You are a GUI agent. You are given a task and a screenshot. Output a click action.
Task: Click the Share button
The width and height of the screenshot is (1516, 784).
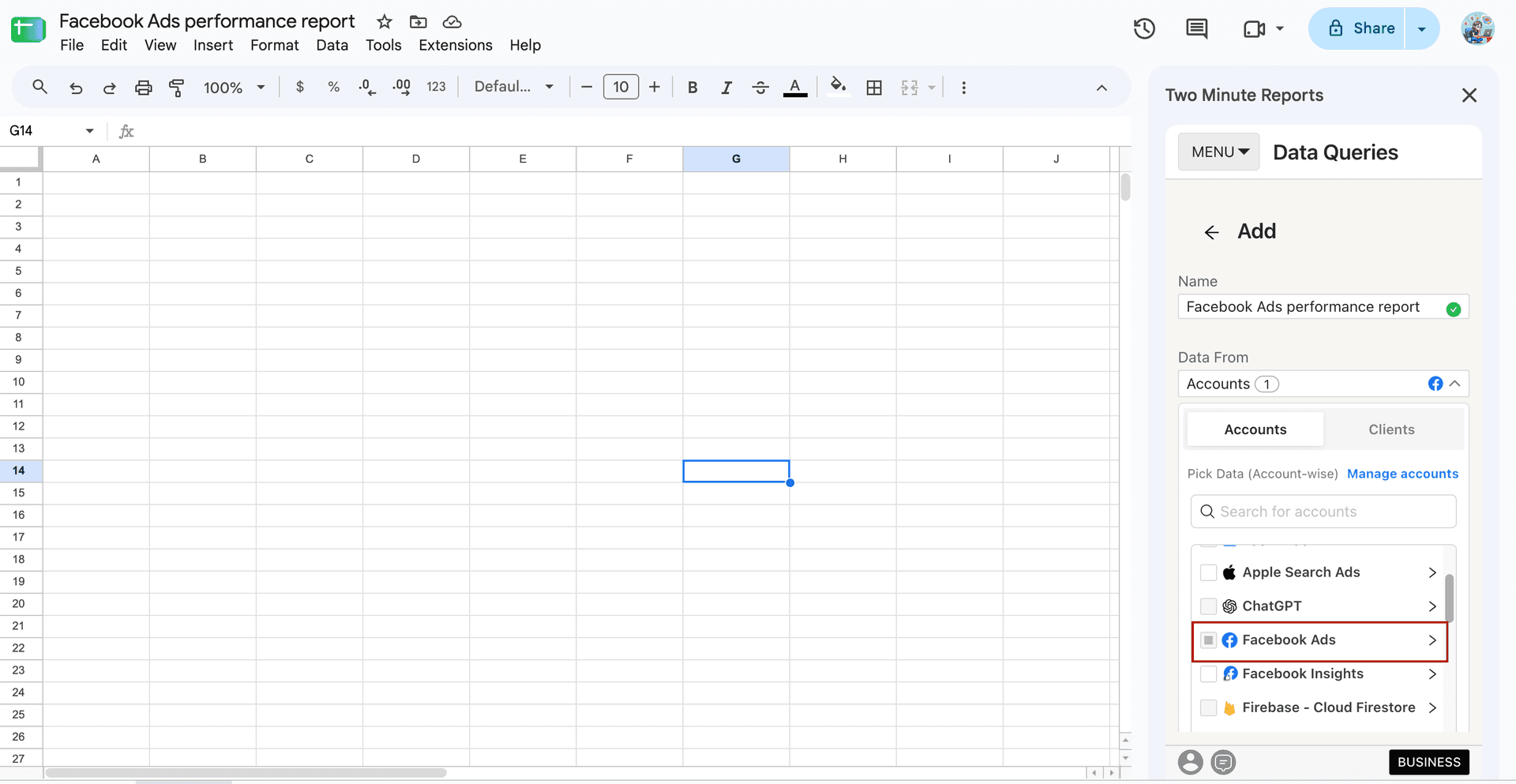tap(1357, 28)
